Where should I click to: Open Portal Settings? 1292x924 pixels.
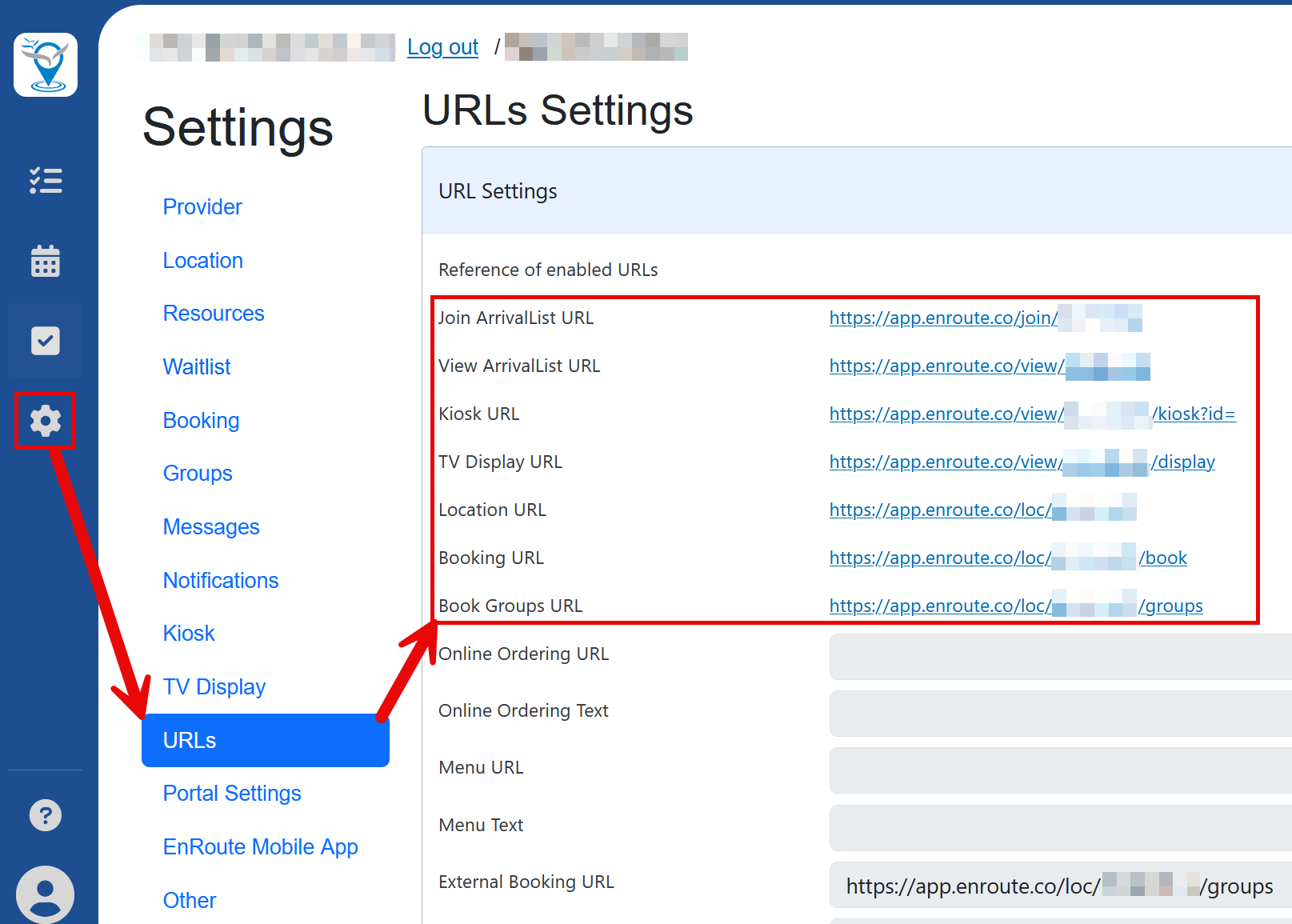232,794
